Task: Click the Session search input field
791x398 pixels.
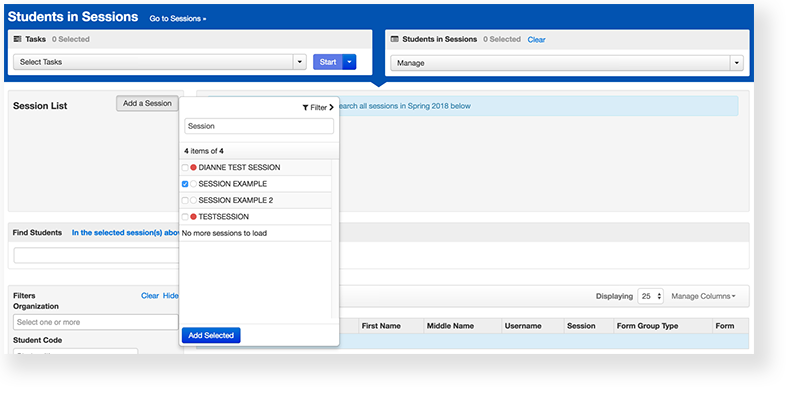Action: point(259,126)
